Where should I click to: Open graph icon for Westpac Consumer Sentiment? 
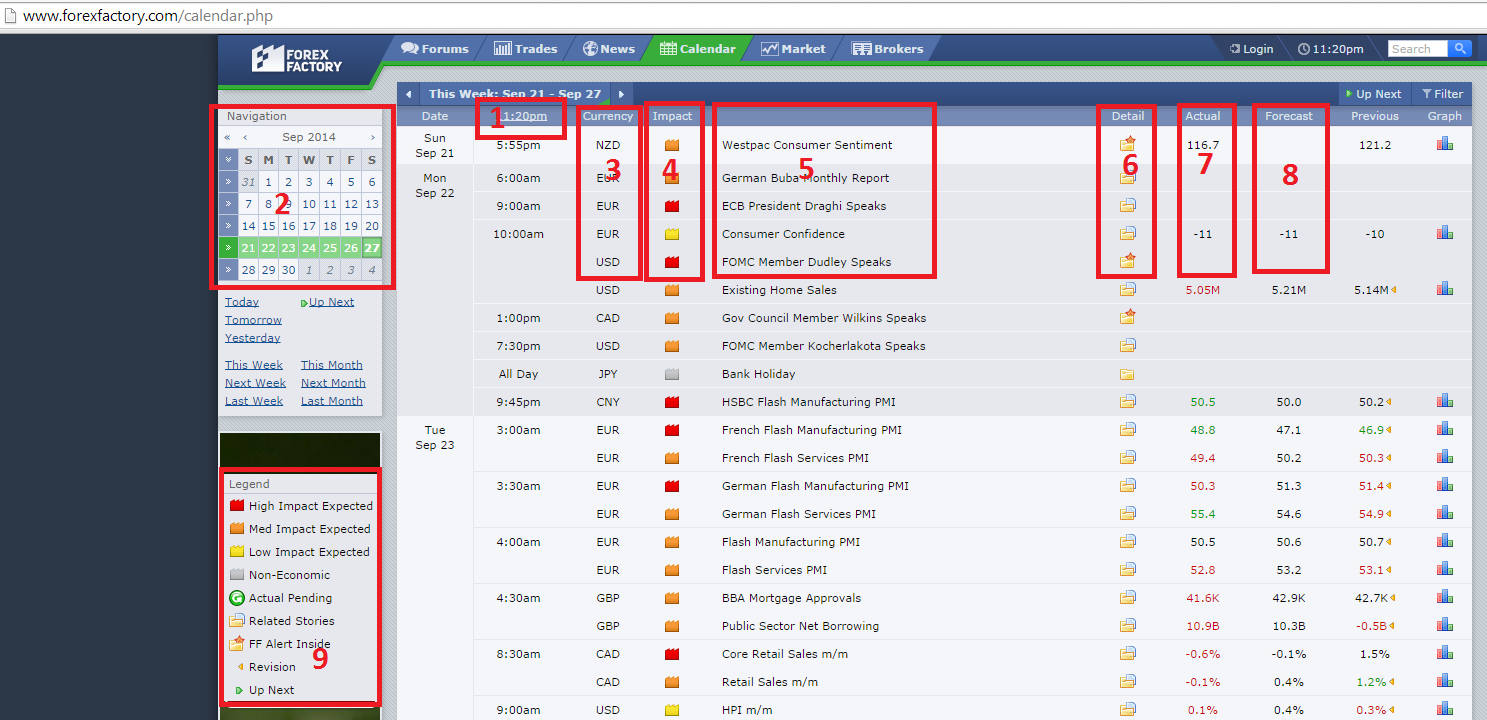1444,145
